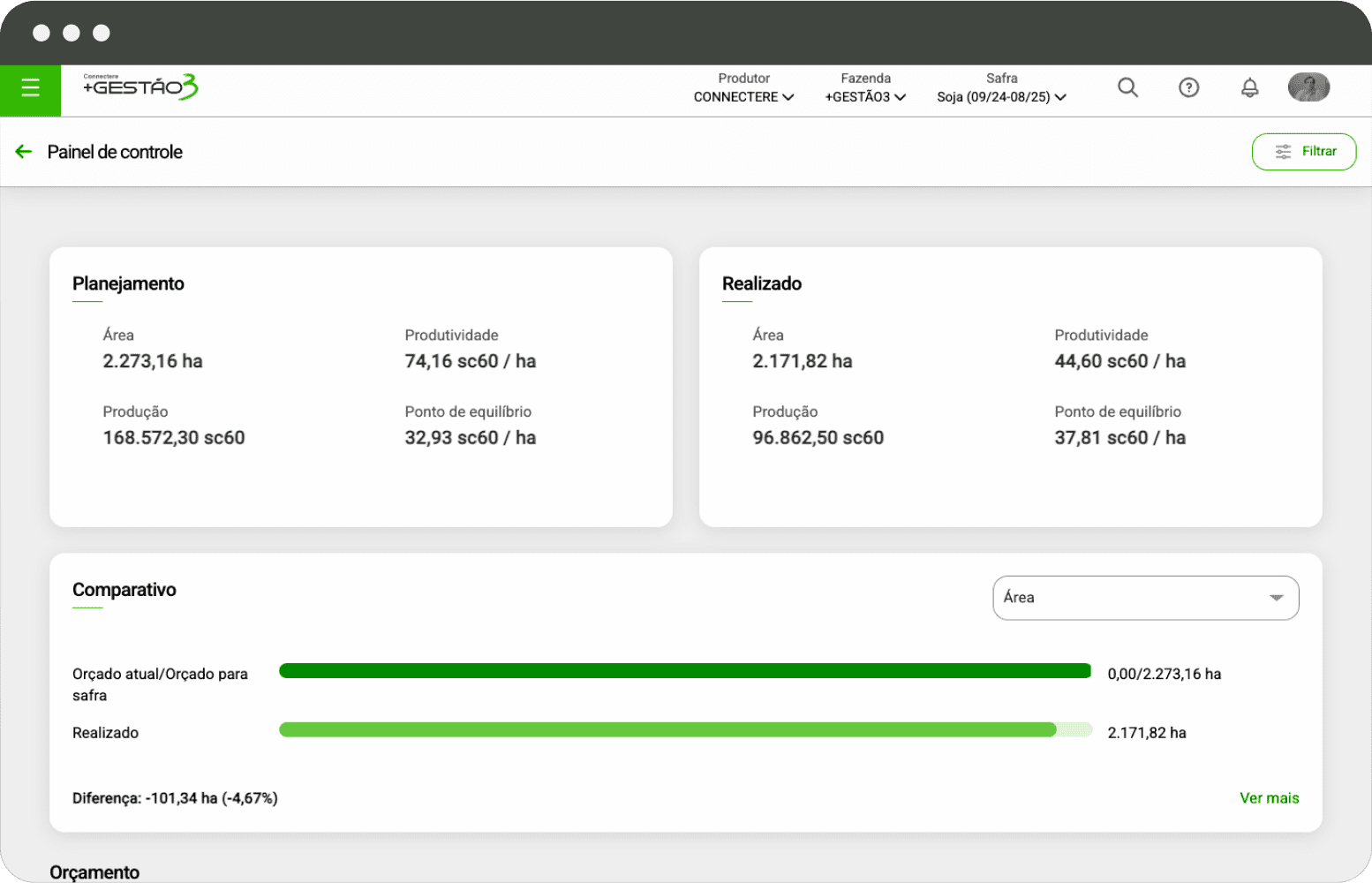The image size is (1372, 883).
Task: Select the Planejamento card heading
Action: tap(128, 283)
